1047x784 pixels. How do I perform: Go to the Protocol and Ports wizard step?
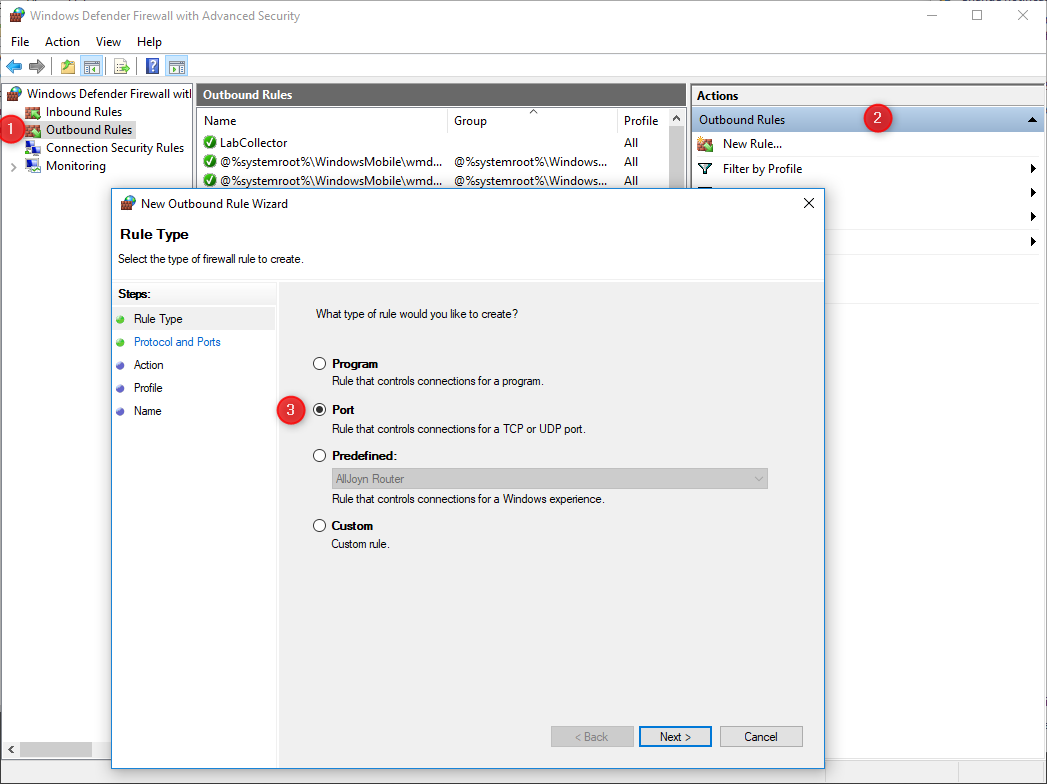click(x=177, y=342)
